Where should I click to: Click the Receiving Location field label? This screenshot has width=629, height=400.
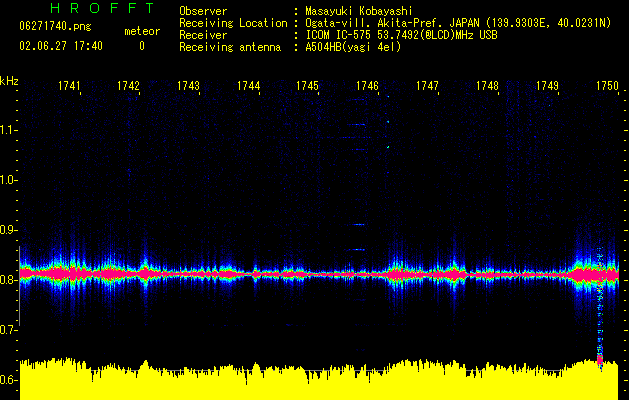(x=233, y=23)
